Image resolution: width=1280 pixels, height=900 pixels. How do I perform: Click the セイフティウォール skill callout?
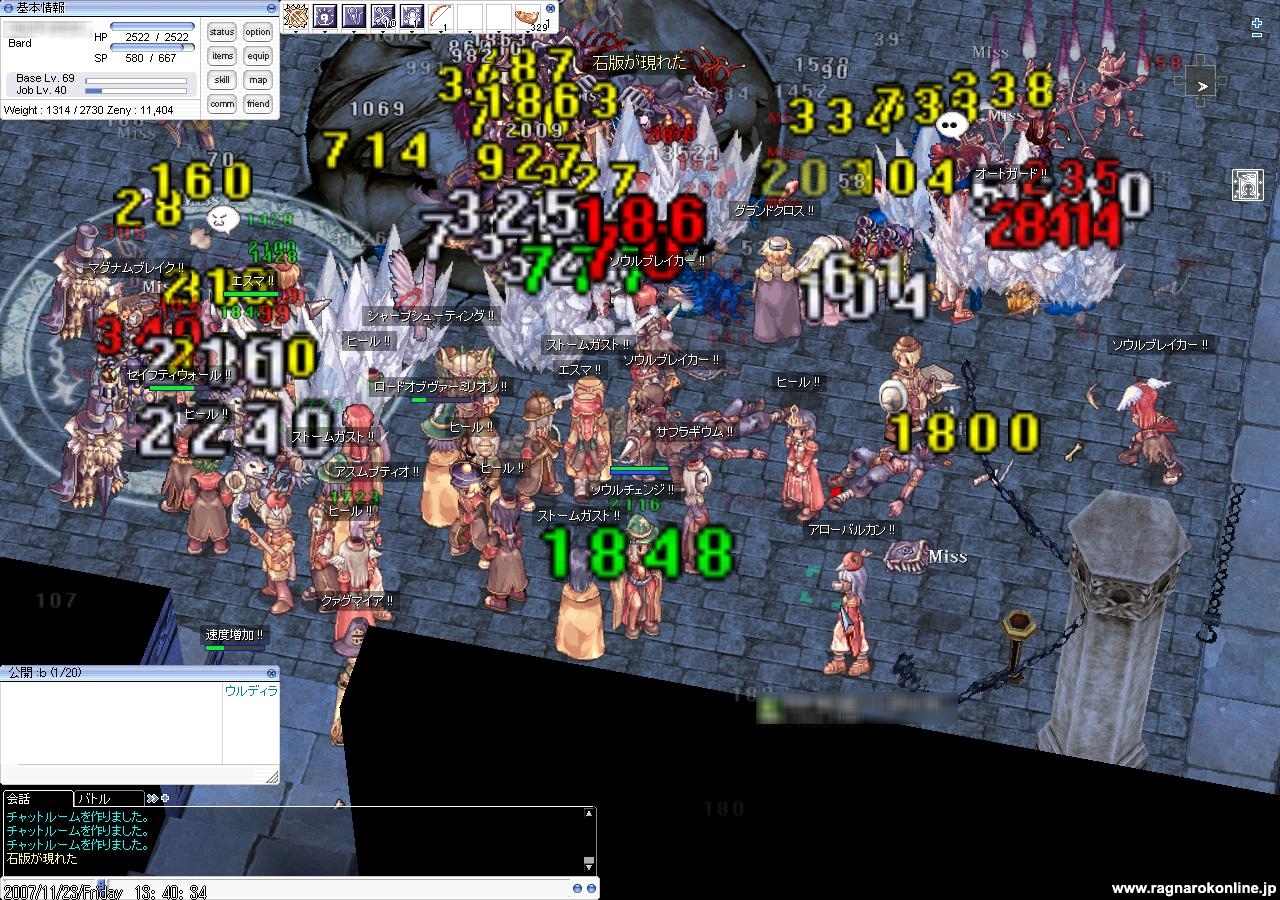[179, 375]
